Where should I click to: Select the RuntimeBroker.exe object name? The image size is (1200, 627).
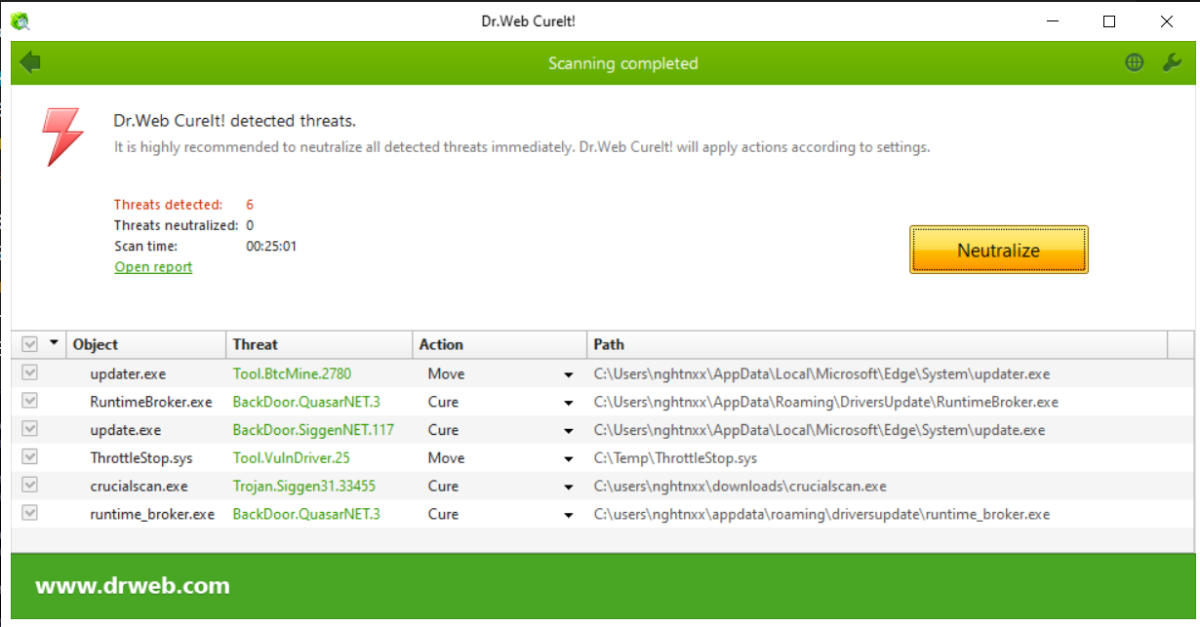tap(151, 402)
